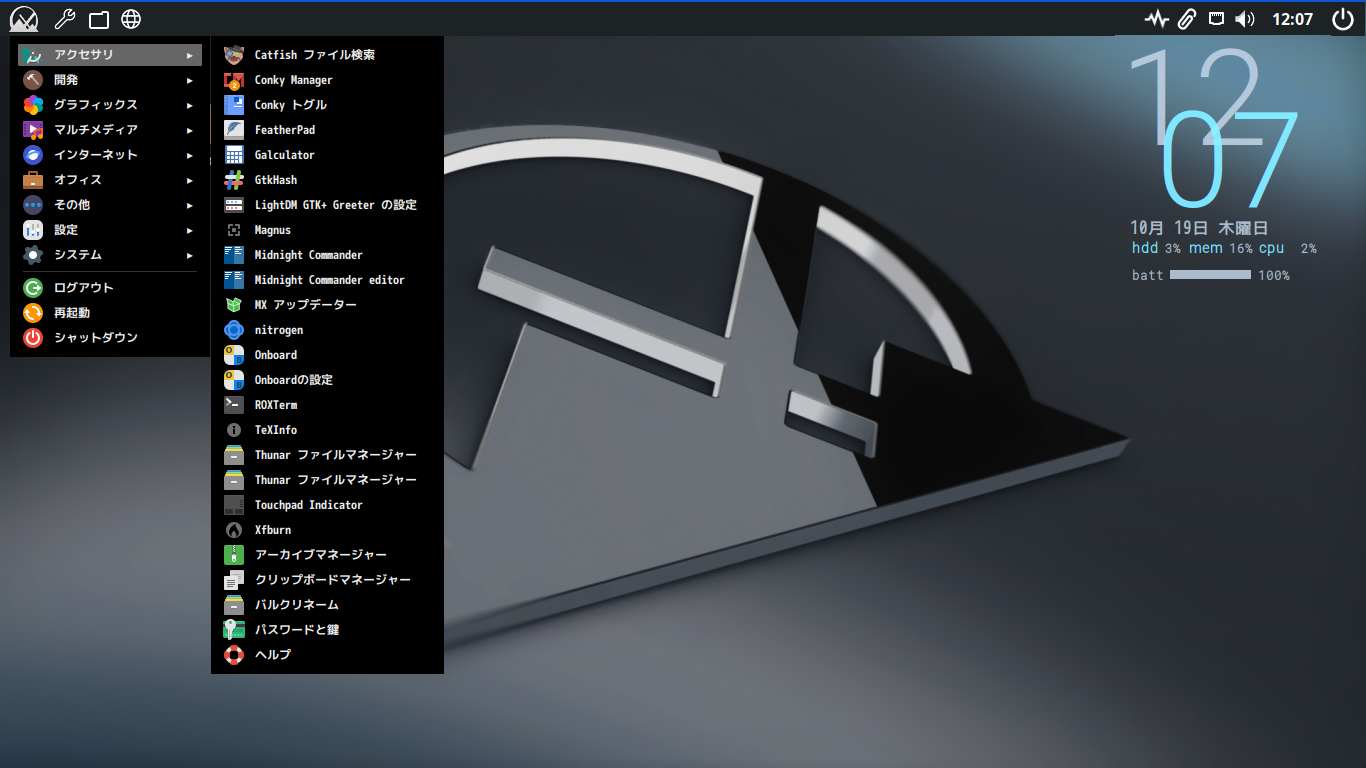
Task: Expand the システム submenu arrow
Action: point(190,255)
